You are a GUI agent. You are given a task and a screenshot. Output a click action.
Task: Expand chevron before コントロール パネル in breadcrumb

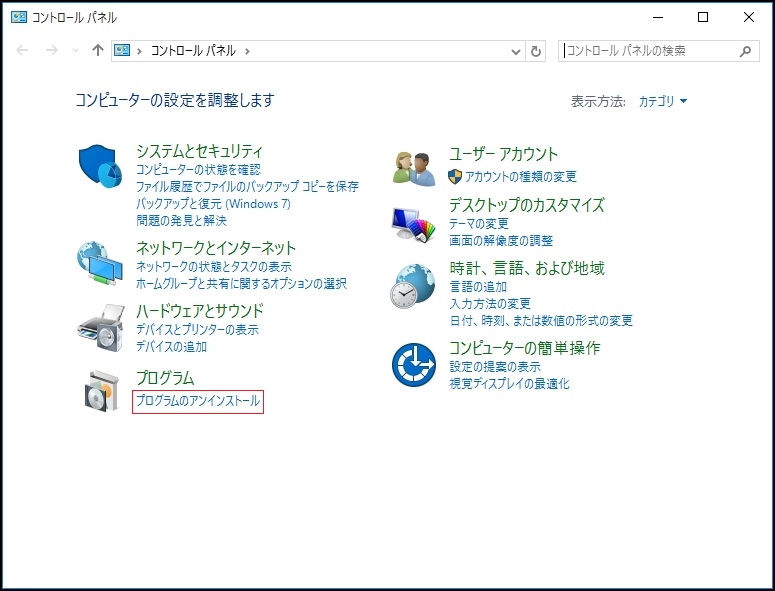tap(139, 51)
